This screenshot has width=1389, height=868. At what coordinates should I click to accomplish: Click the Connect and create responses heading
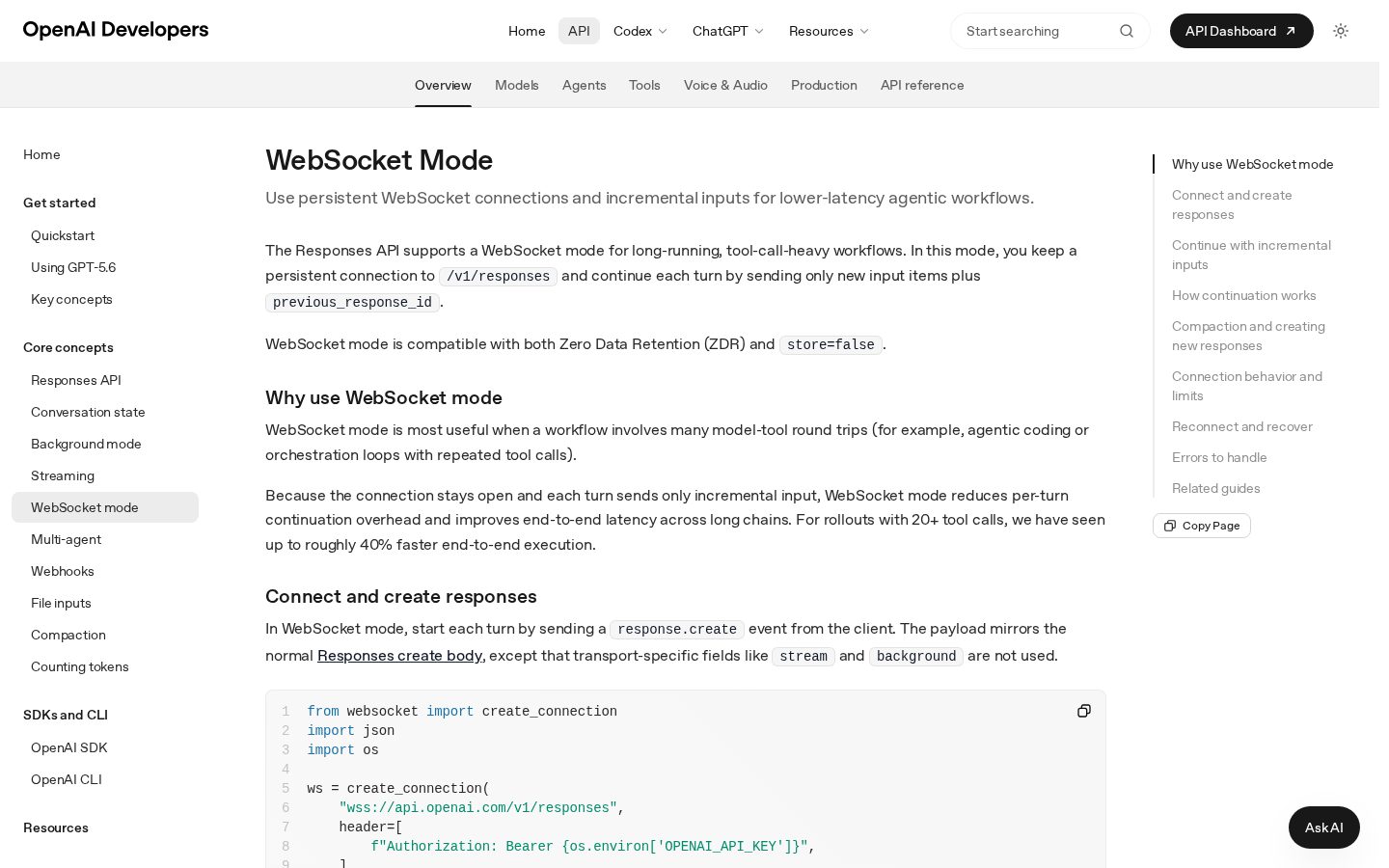point(401,596)
